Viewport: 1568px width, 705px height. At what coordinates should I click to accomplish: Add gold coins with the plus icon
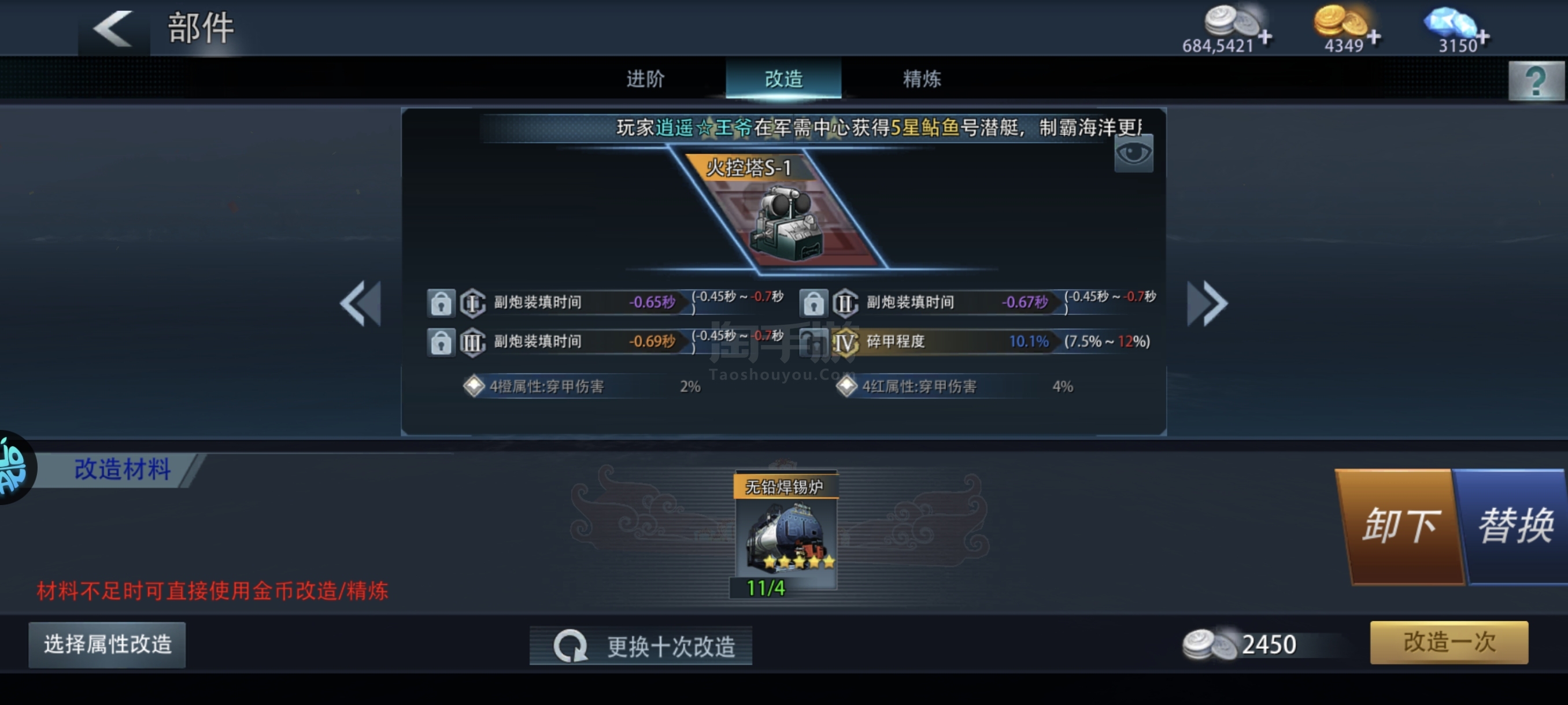coord(1374,37)
